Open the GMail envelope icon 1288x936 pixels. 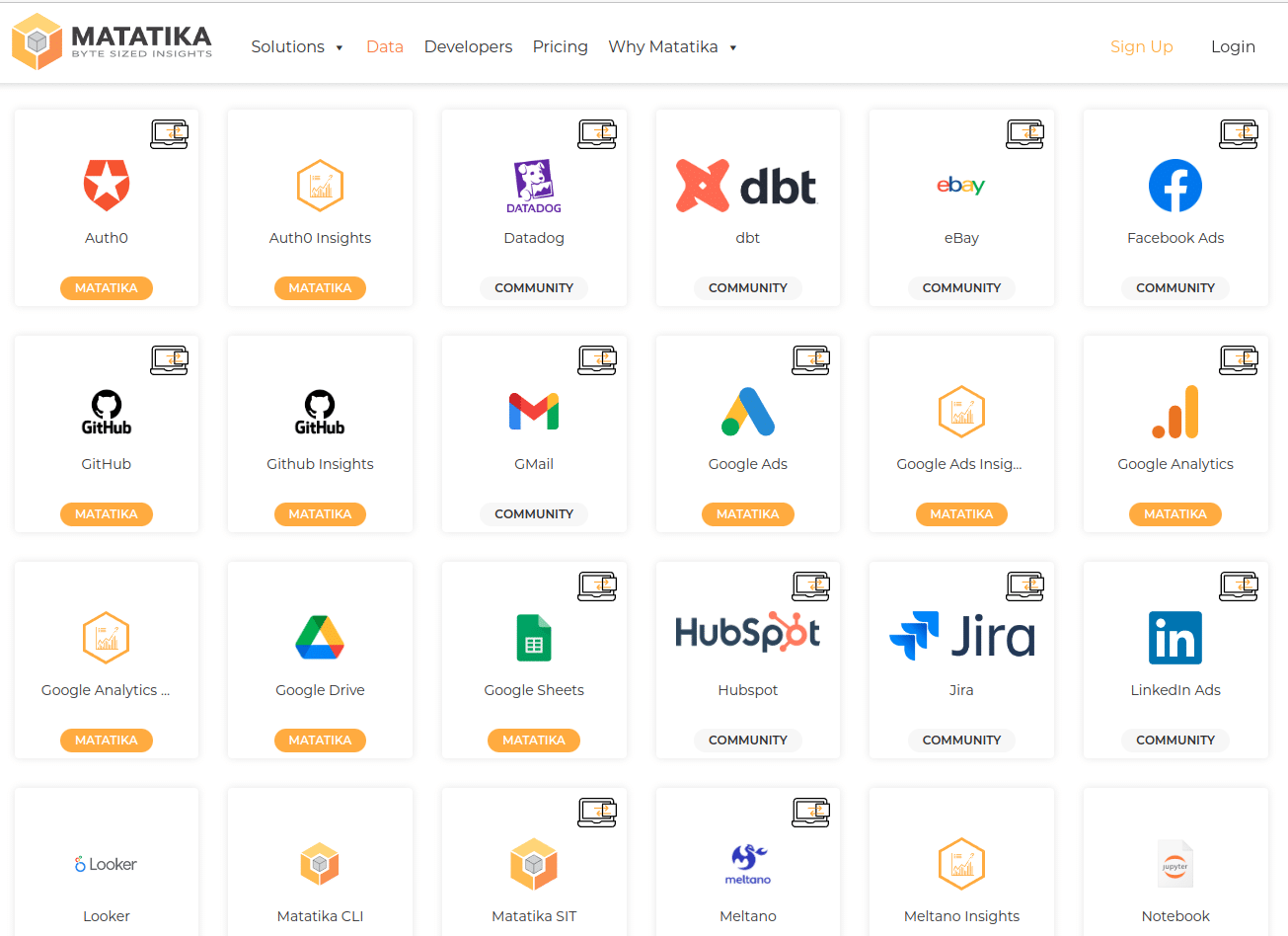click(x=534, y=412)
